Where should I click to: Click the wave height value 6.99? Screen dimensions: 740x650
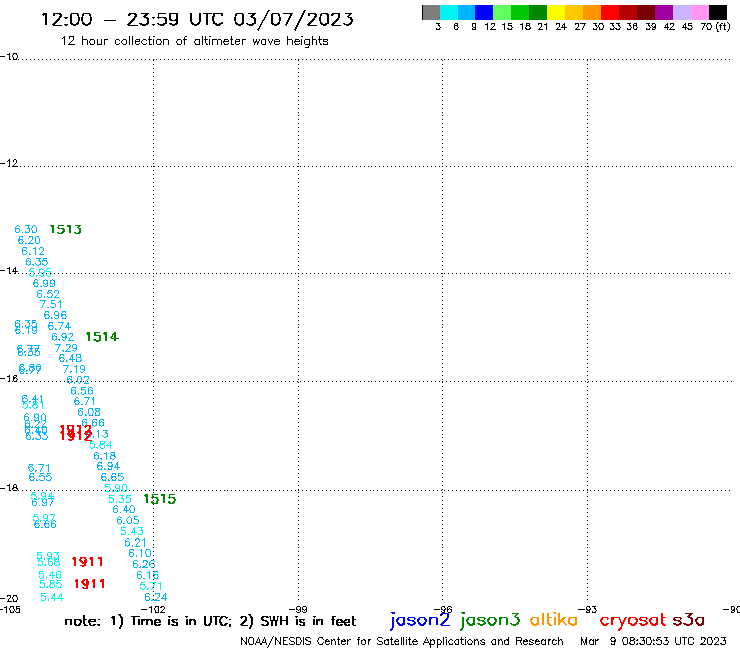[x=44, y=283]
